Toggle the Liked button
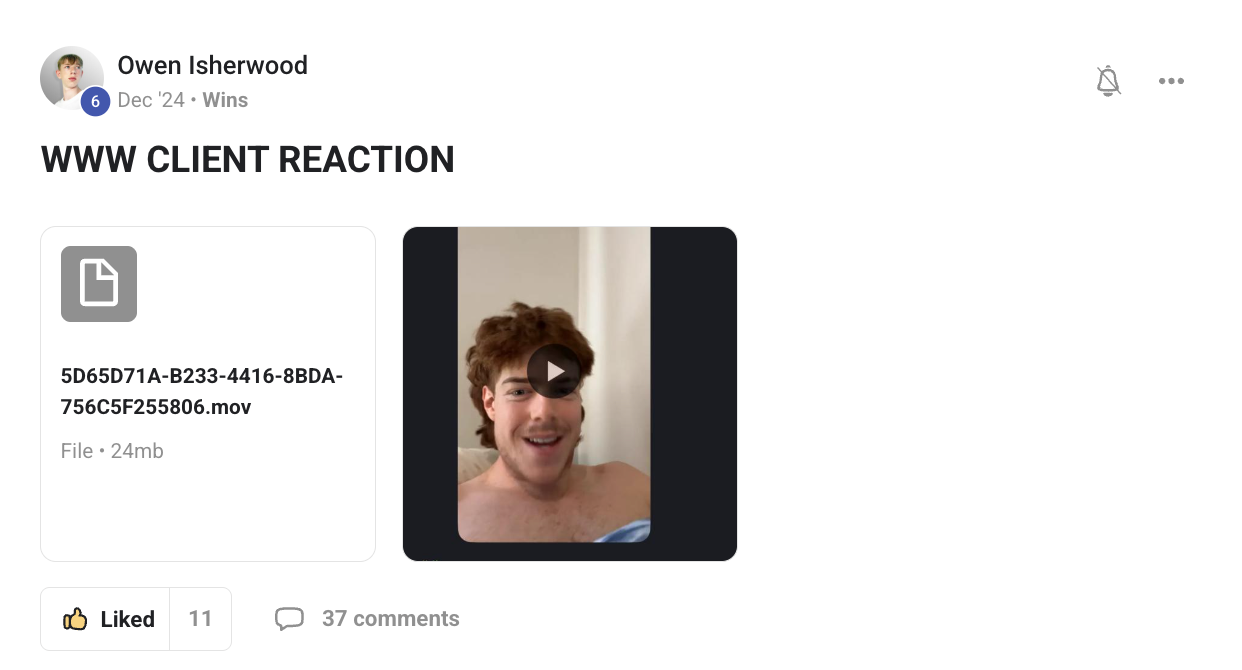This screenshot has height=670, width=1242. (107, 619)
